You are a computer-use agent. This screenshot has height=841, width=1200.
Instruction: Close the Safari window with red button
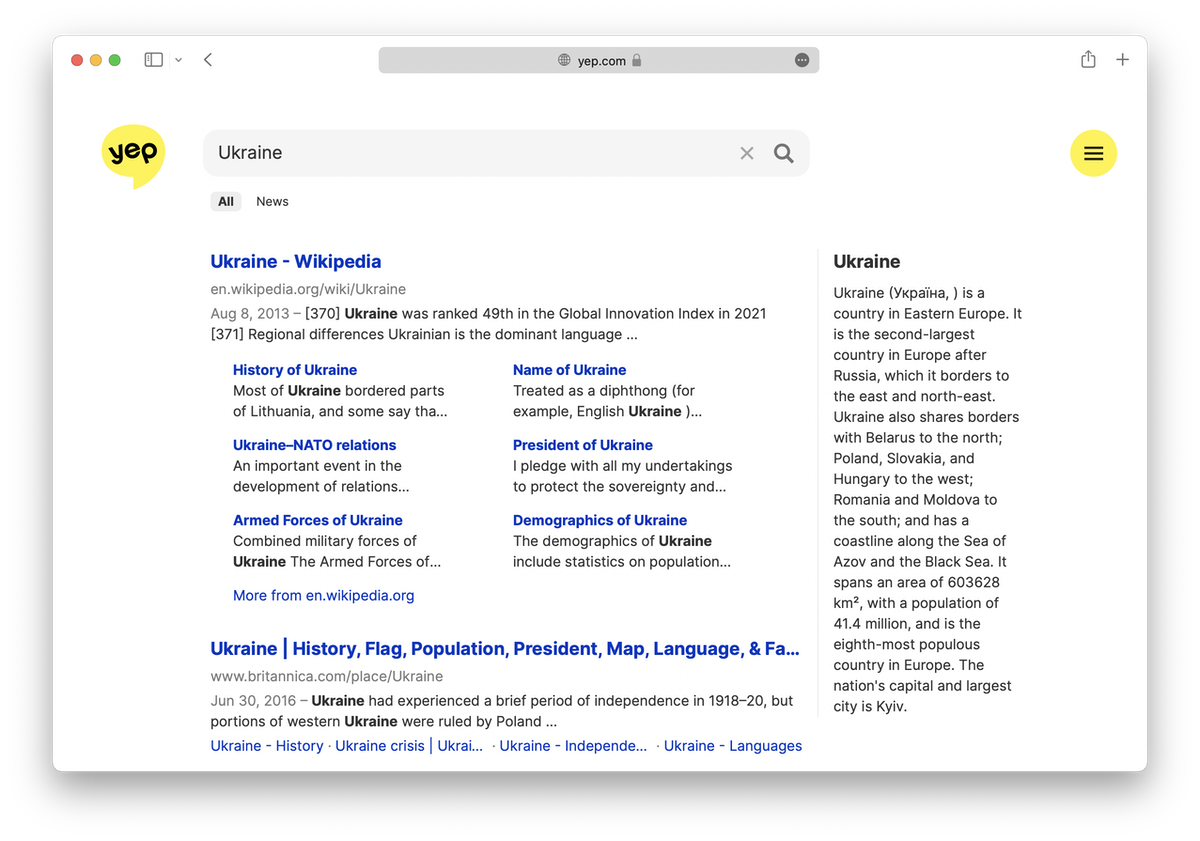(77, 60)
